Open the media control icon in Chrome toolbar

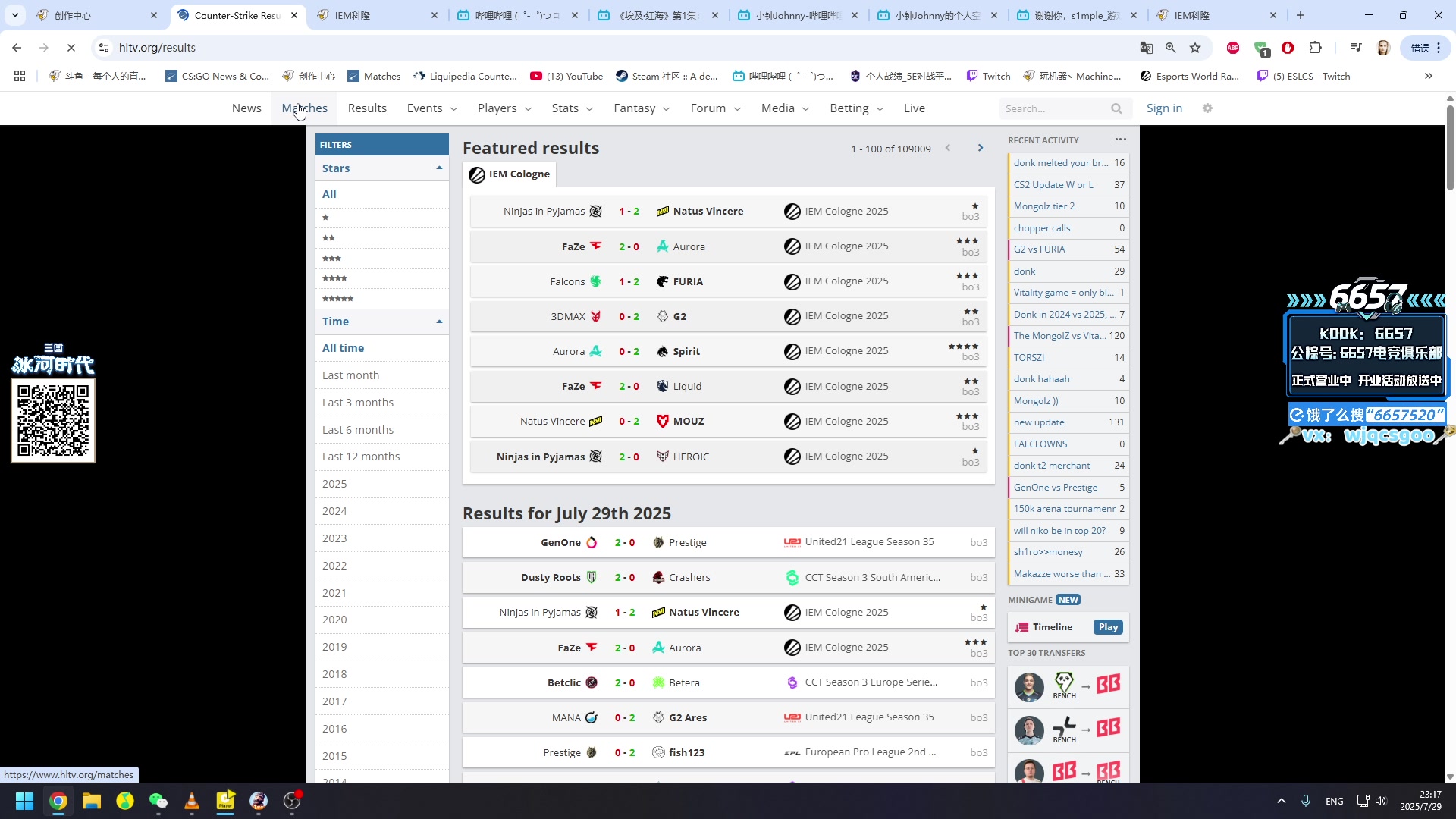pos(1356,48)
